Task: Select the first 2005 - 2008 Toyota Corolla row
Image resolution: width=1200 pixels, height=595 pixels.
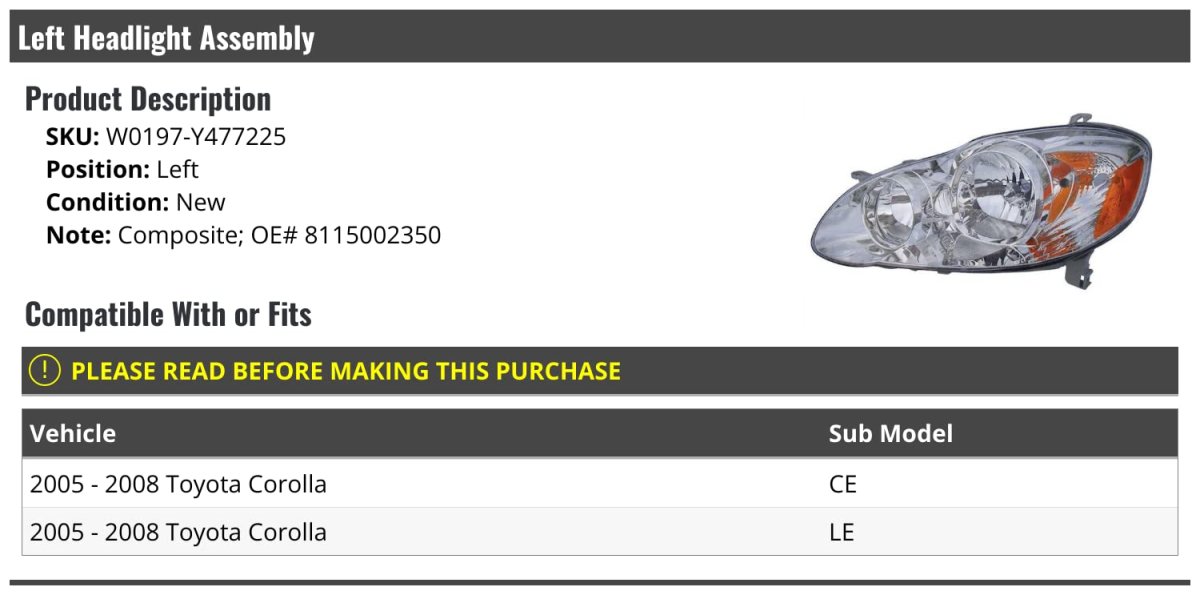Action: point(178,484)
